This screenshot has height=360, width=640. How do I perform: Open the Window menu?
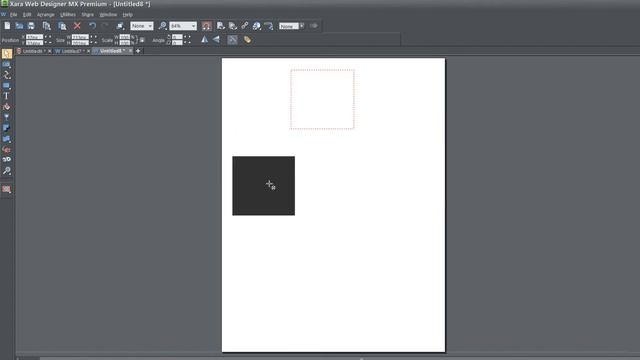click(x=108, y=14)
